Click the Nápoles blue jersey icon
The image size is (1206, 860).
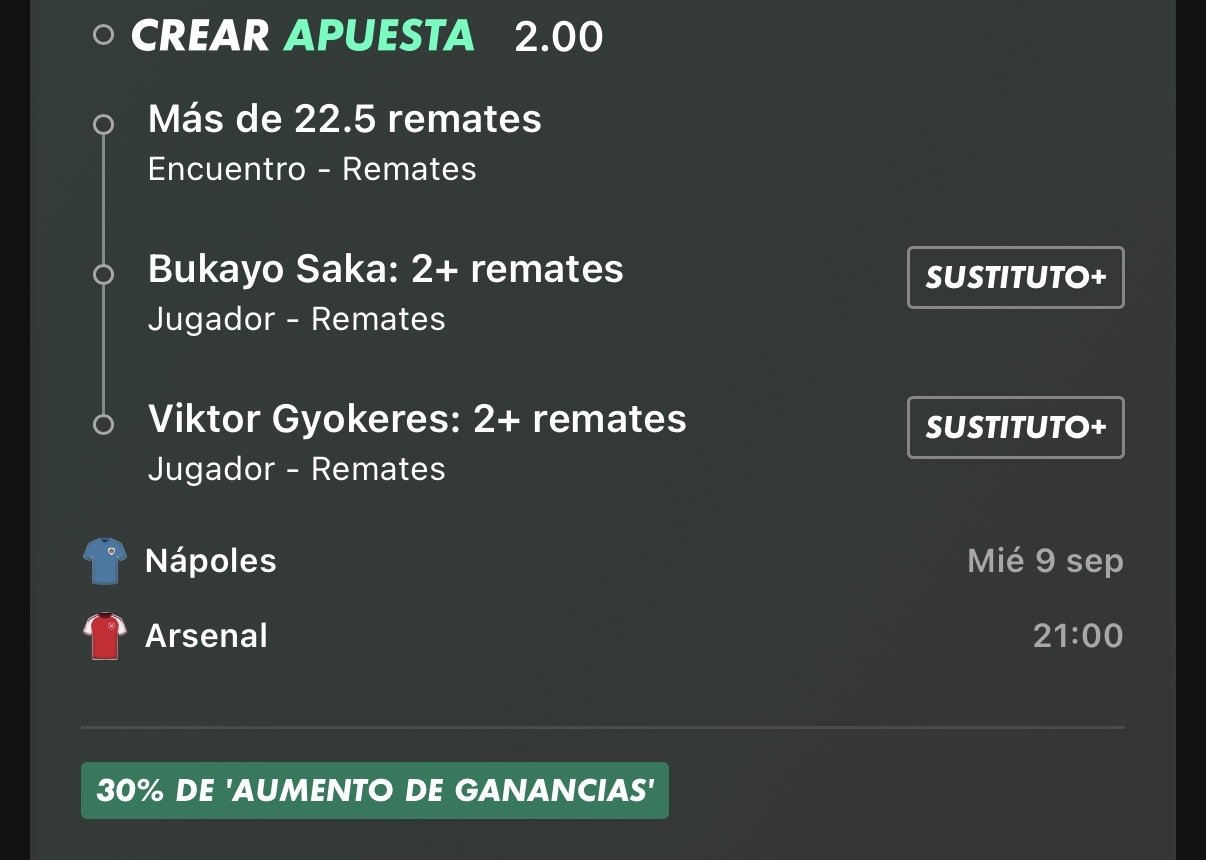pos(104,561)
